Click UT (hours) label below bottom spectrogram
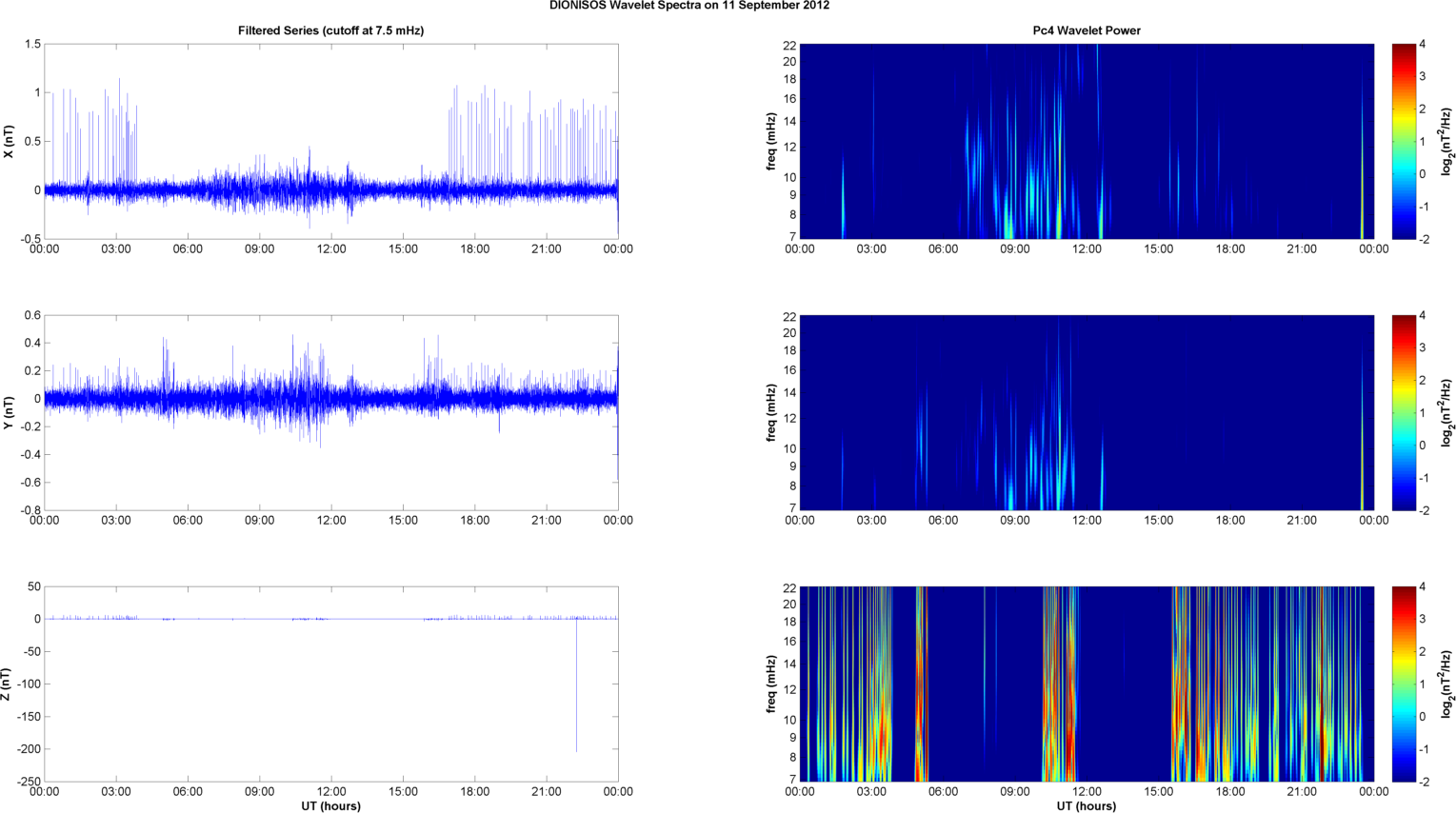 (x=1087, y=806)
